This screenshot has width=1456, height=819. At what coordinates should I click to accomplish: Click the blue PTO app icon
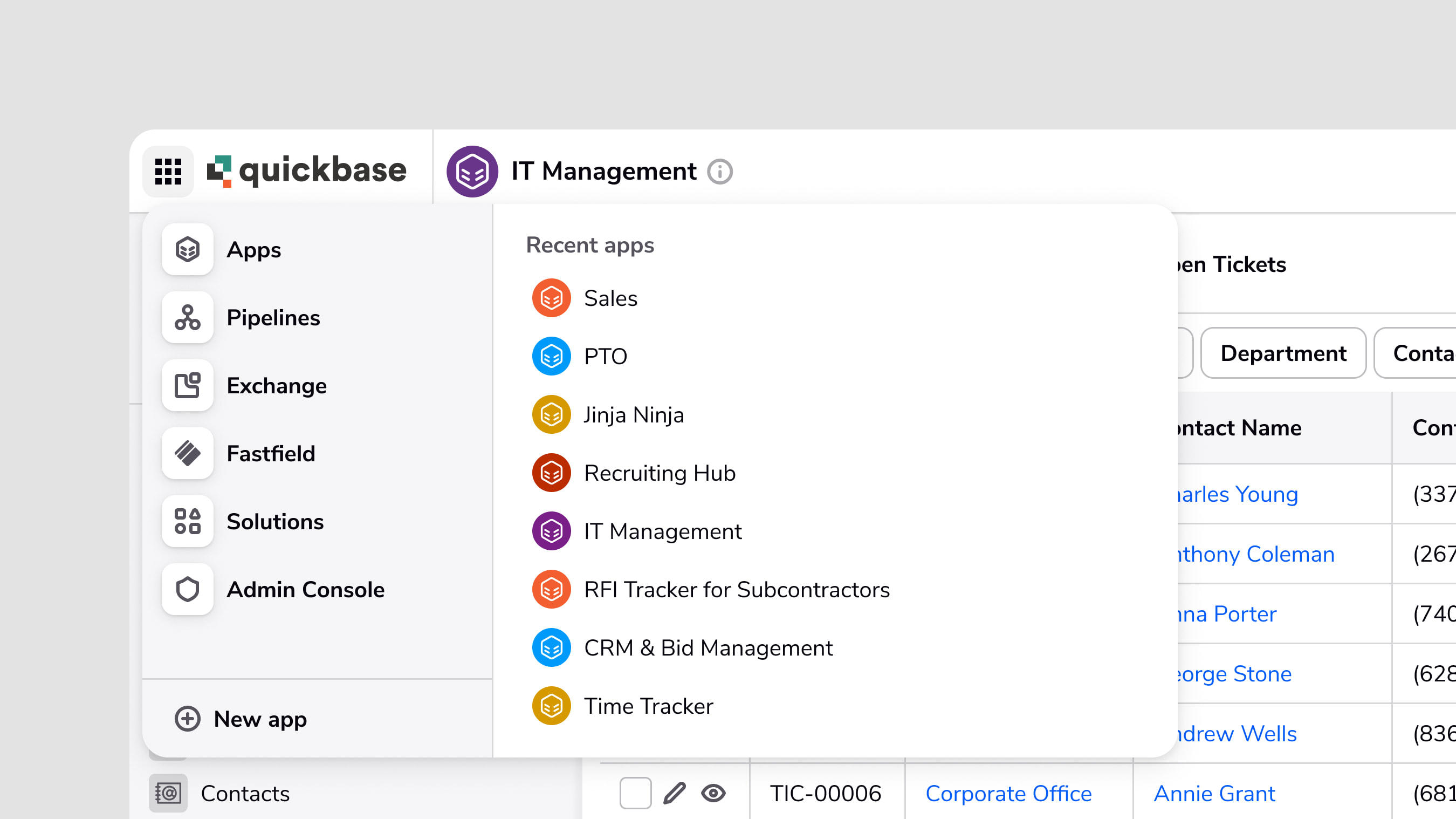[x=551, y=356]
